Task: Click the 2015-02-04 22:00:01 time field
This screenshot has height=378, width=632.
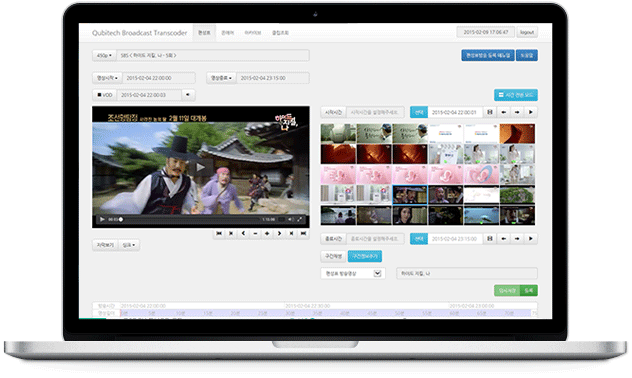Action: pos(455,112)
